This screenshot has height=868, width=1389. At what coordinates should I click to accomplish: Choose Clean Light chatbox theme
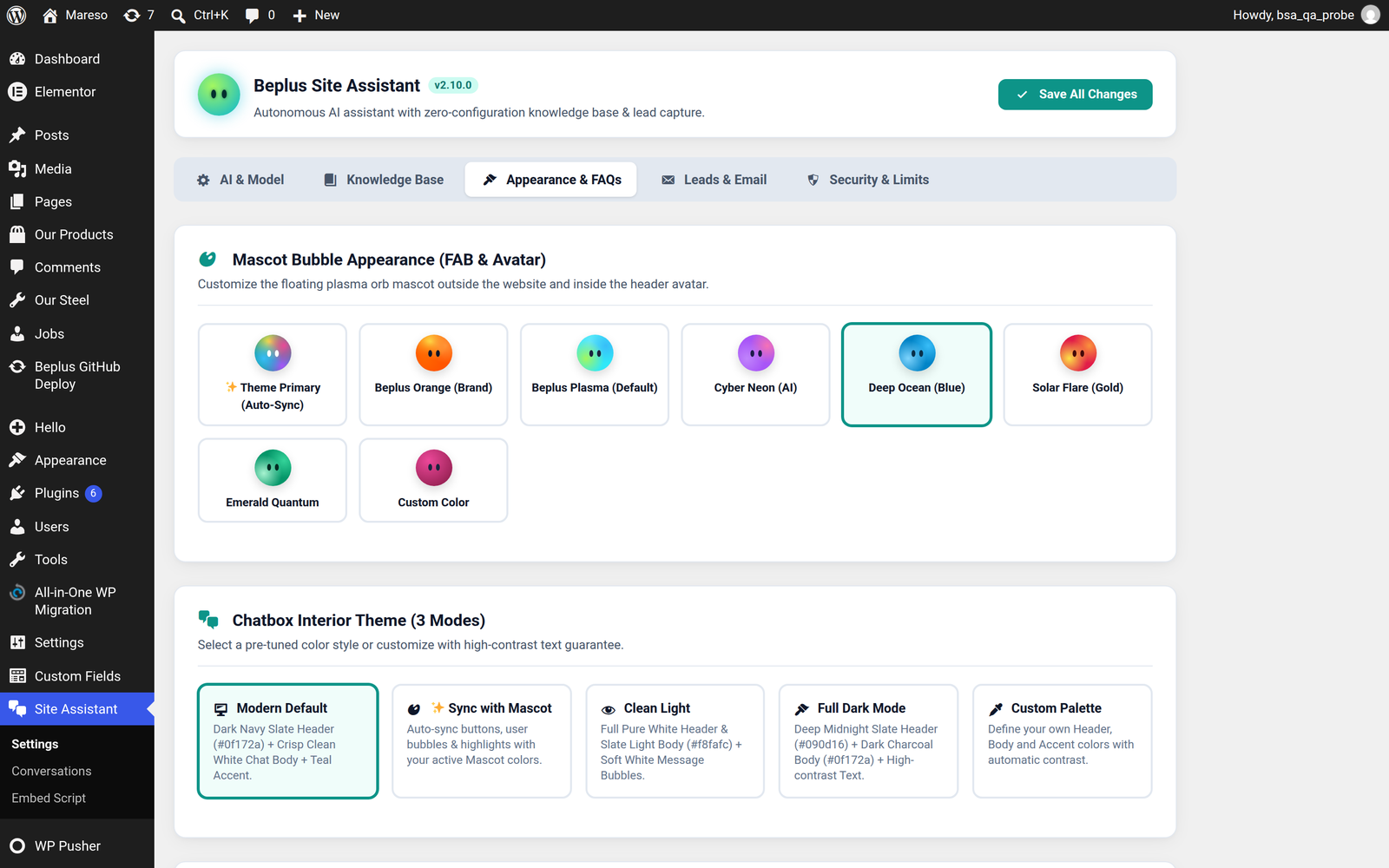coord(675,741)
